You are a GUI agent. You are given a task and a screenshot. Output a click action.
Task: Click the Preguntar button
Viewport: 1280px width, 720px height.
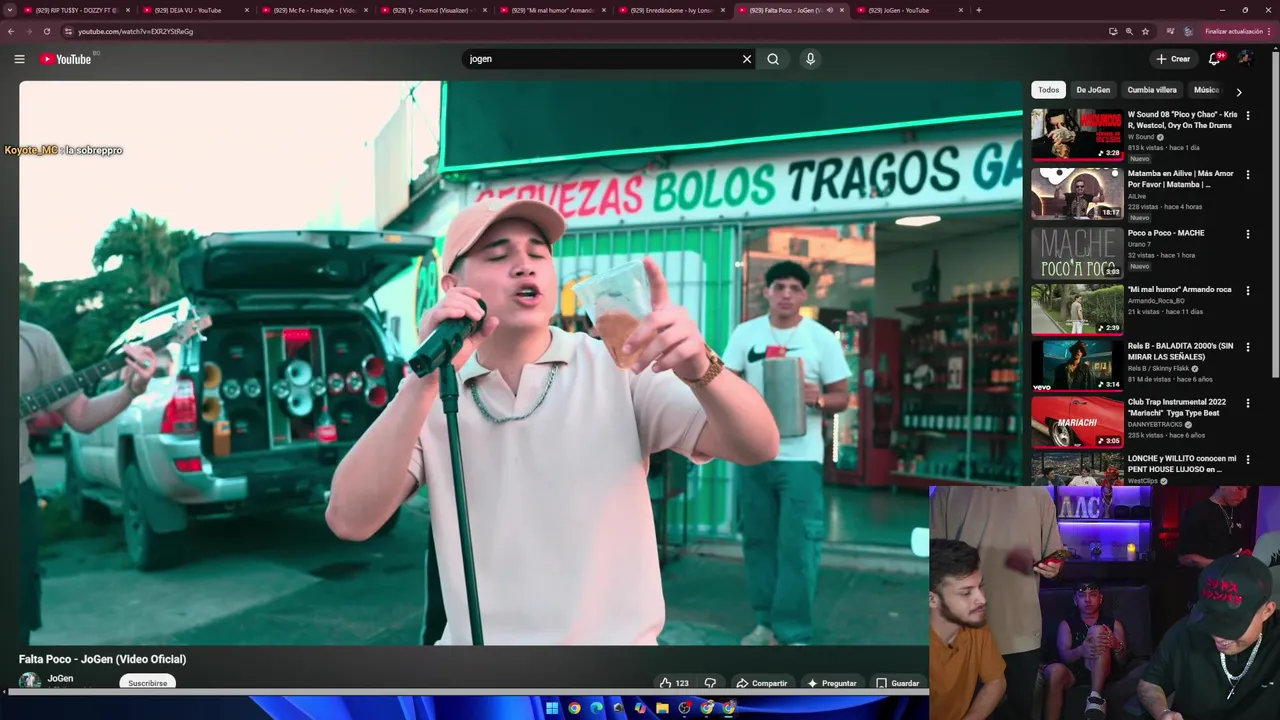point(832,683)
